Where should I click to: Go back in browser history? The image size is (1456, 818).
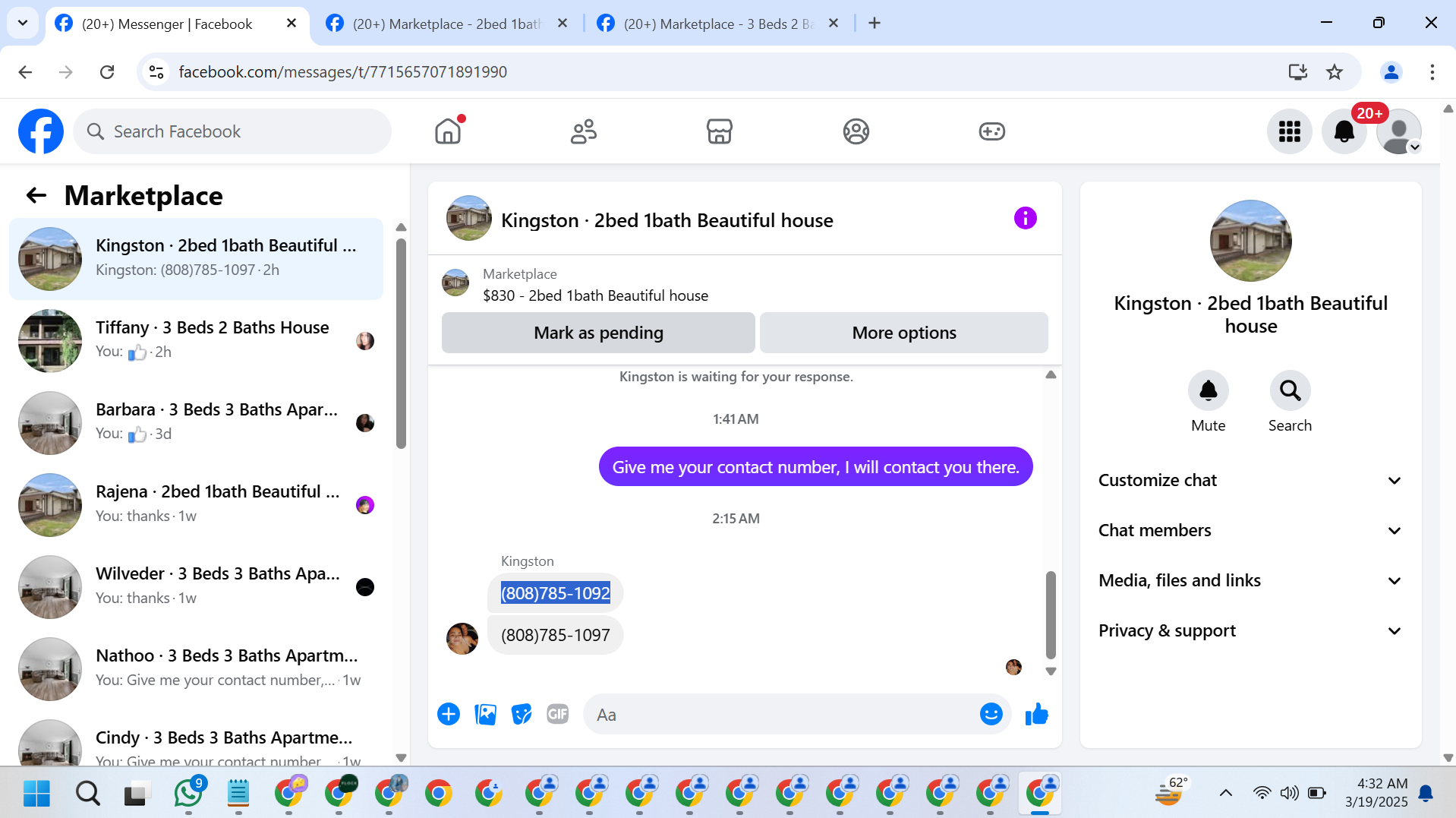[x=25, y=71]
